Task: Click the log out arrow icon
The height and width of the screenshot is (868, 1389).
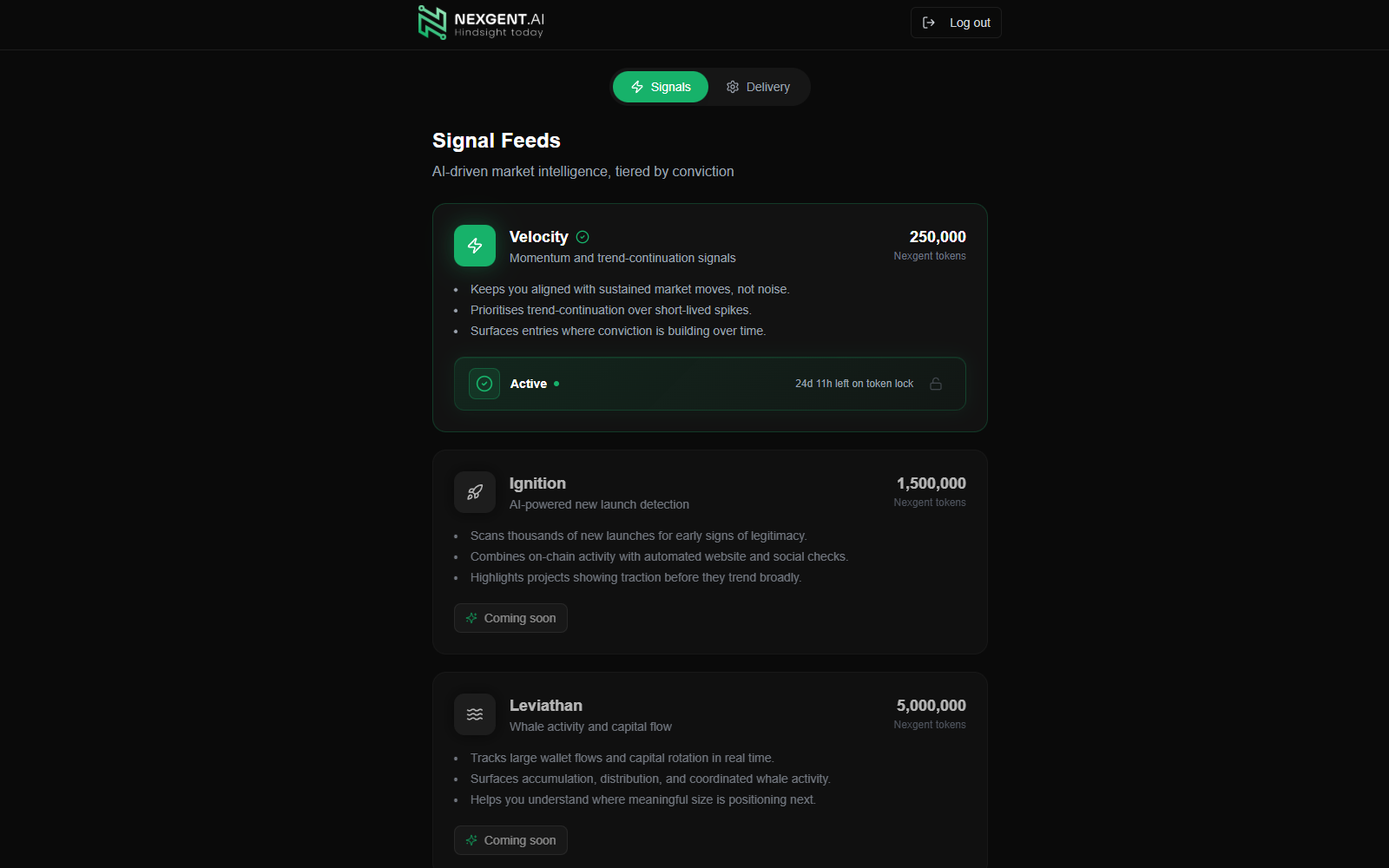Action: pyautogui.click(x=929, y=23)
